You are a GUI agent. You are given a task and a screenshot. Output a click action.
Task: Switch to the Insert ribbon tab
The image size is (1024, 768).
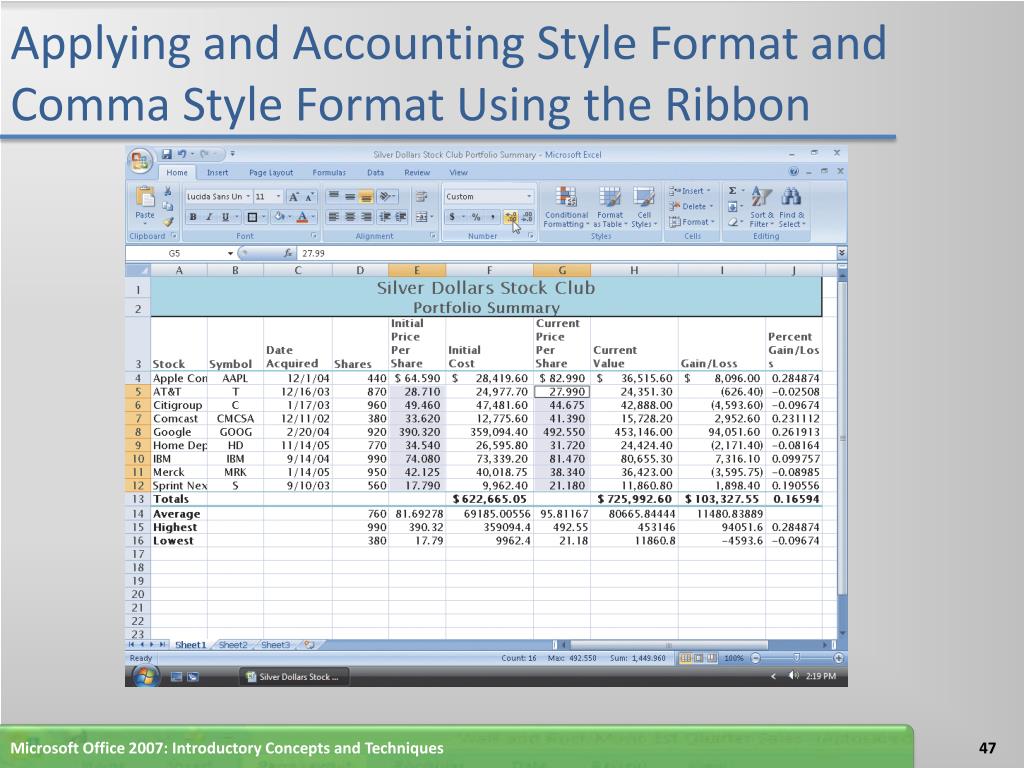point(217,172)
